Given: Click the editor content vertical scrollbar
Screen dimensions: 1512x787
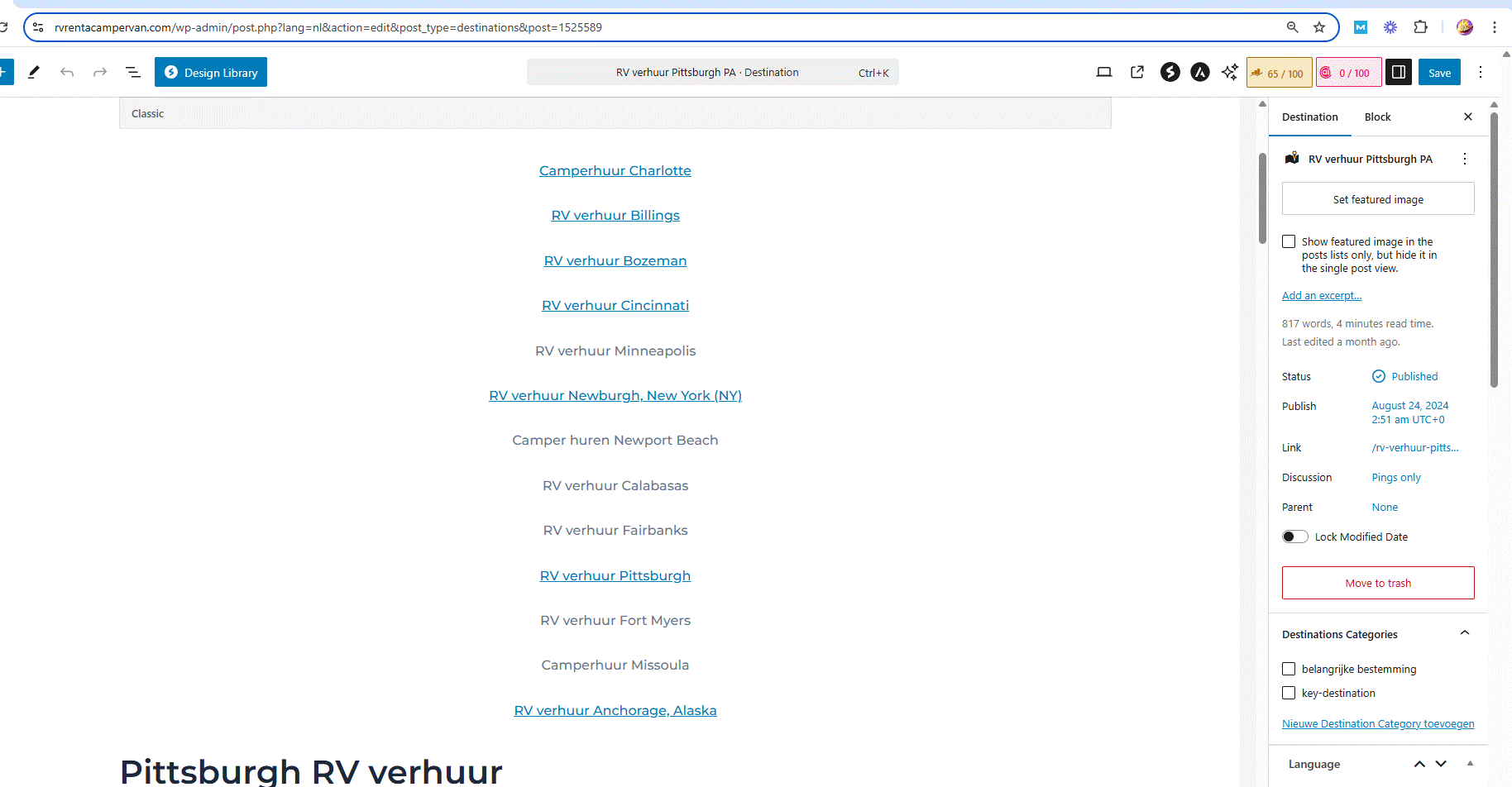Looking at the screenshot, I should point(1262,198).
